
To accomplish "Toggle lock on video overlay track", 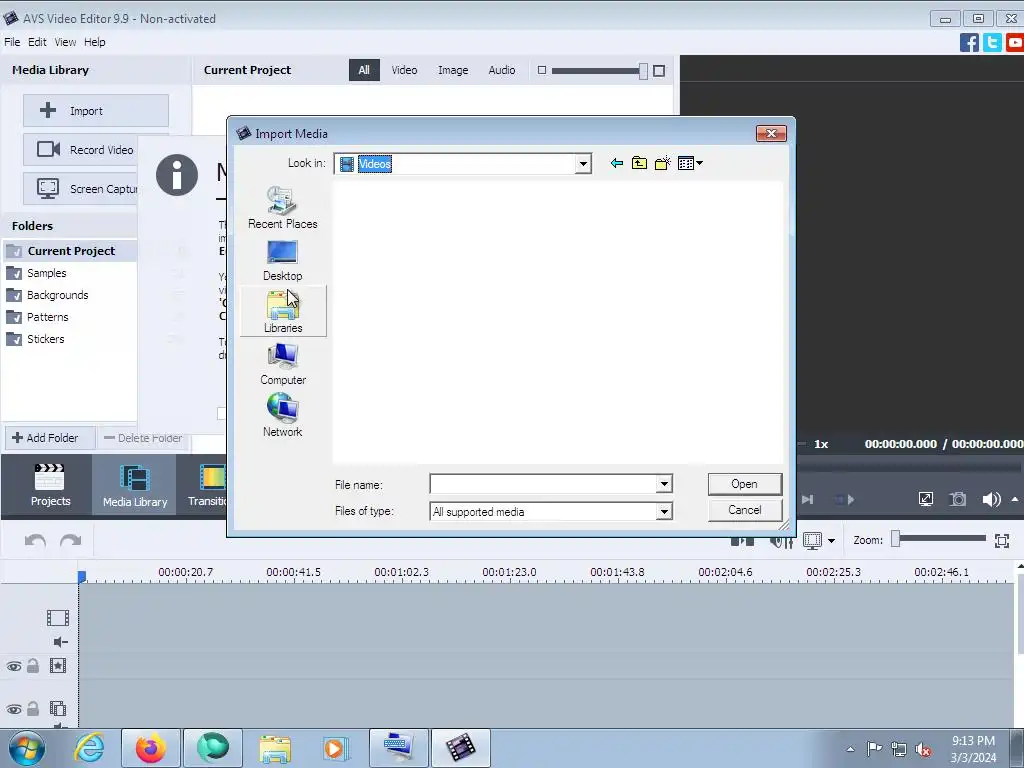I will [33, 709].
